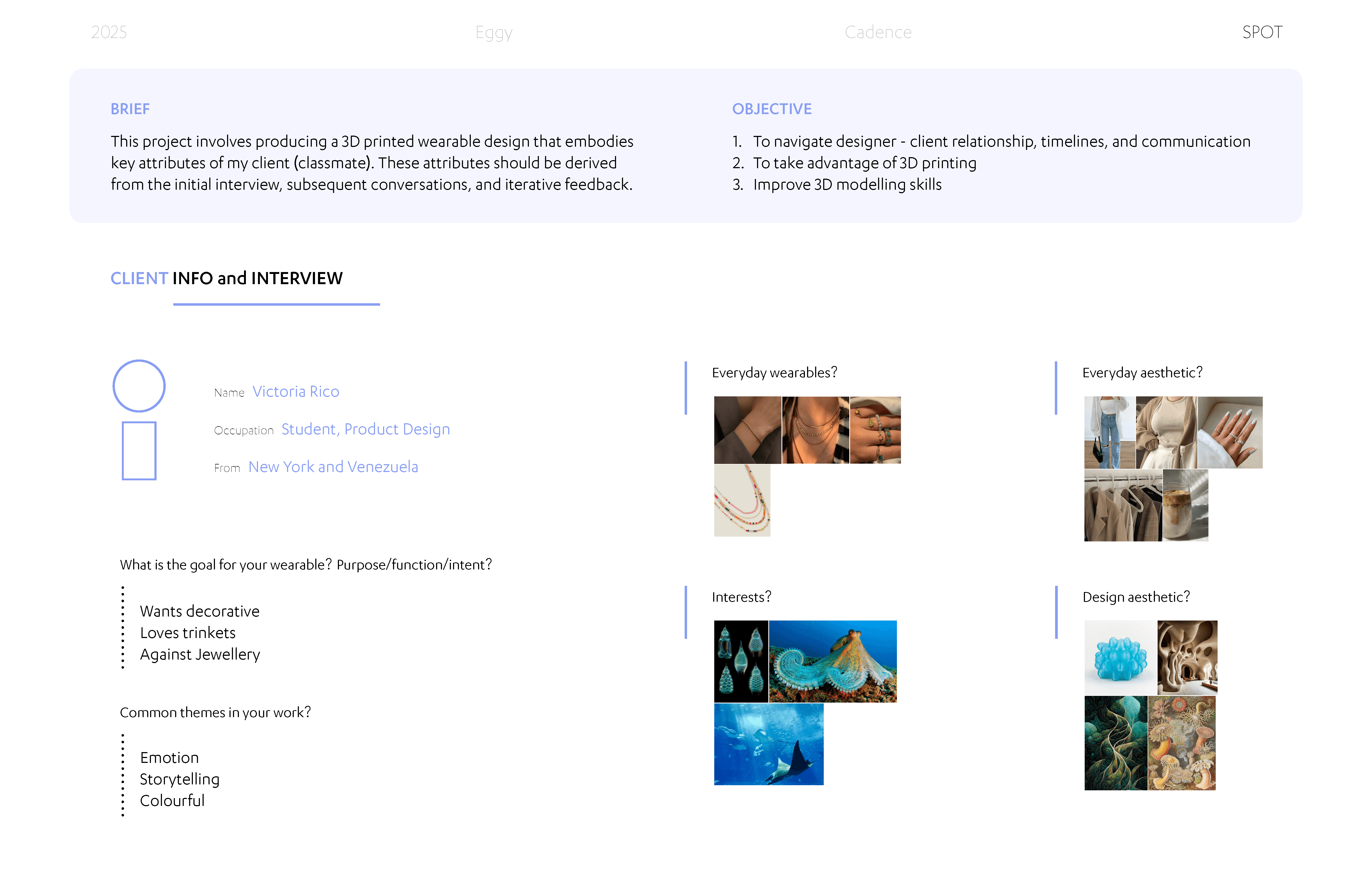Open the octopus on reef photo
The width and height of the screenshot is (1372, 888).
(832, 661)
